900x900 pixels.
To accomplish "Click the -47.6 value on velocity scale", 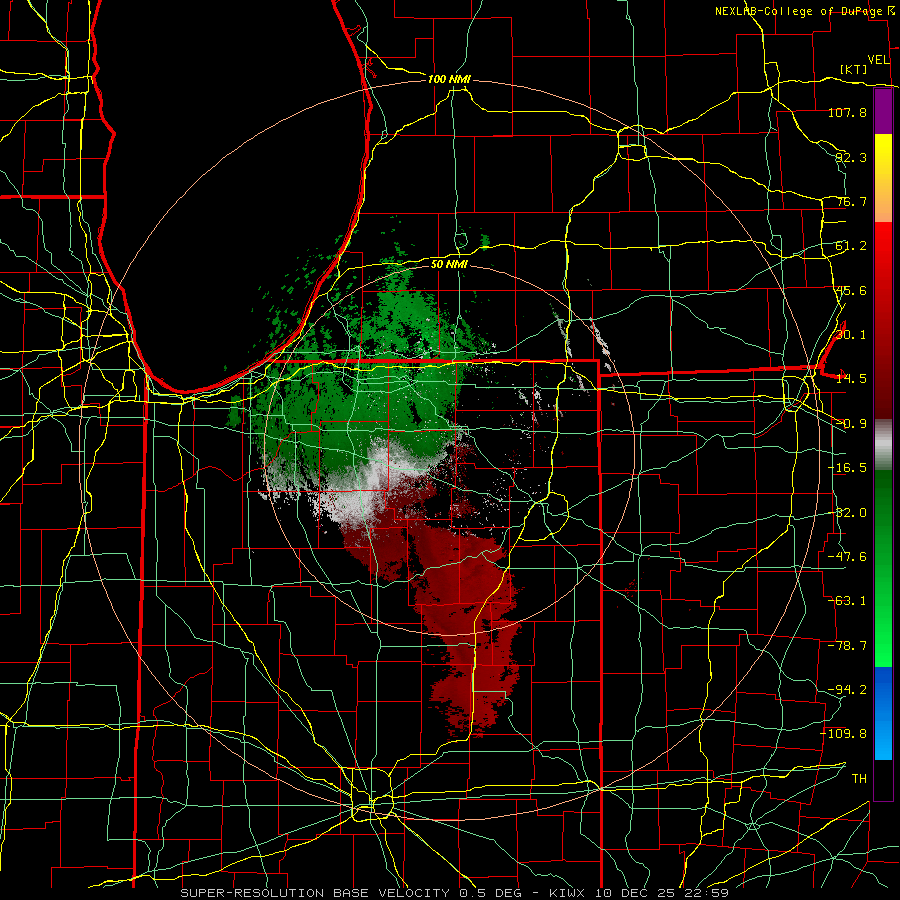I will (847, 557).
